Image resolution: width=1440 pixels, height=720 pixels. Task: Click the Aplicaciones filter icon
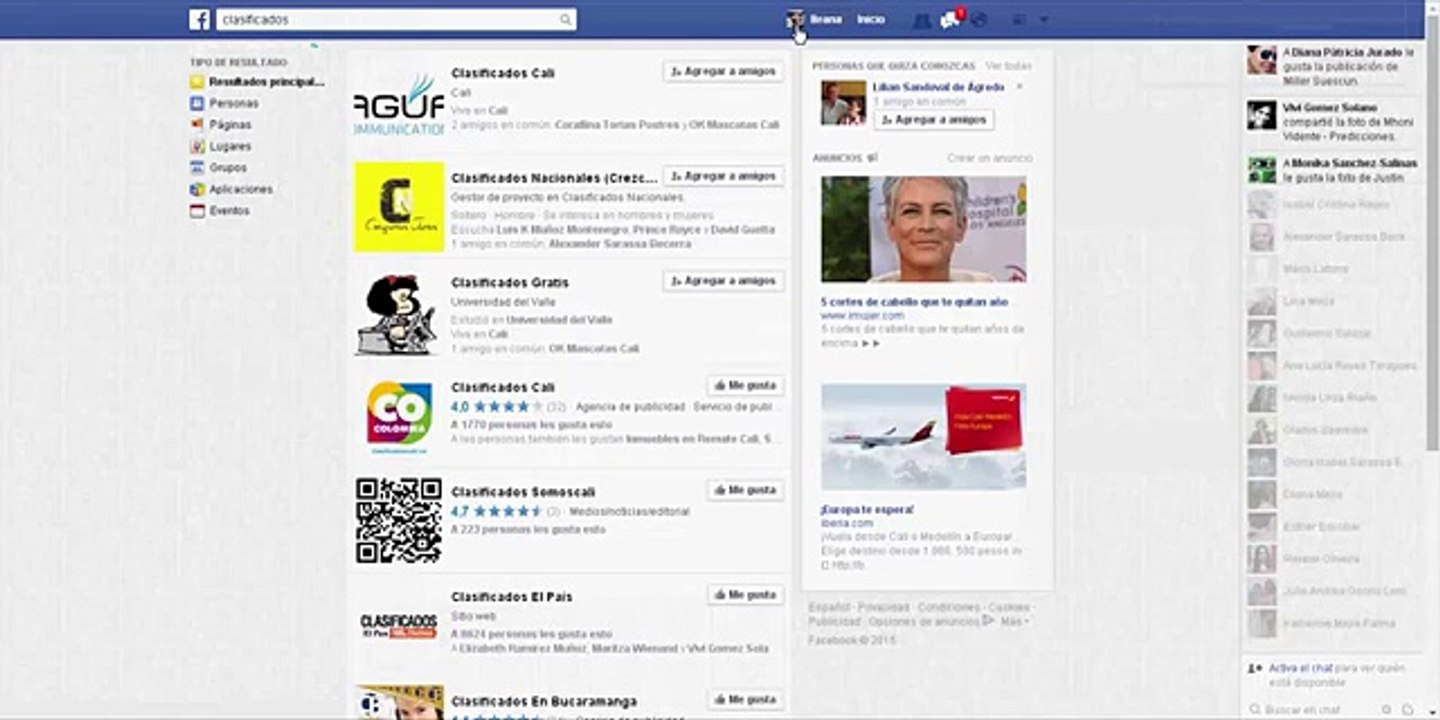pyautogui.click(x=197, y=189)
